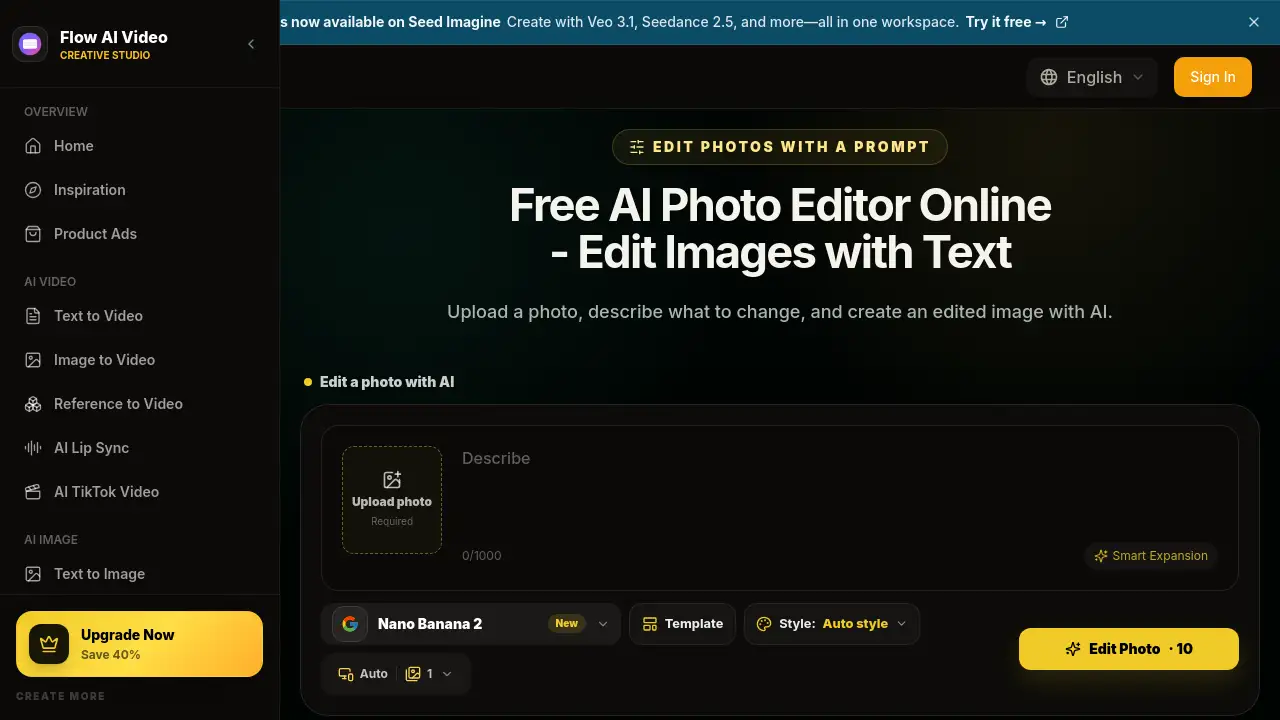Go to Product Ads in sidebar

[139, 234]
